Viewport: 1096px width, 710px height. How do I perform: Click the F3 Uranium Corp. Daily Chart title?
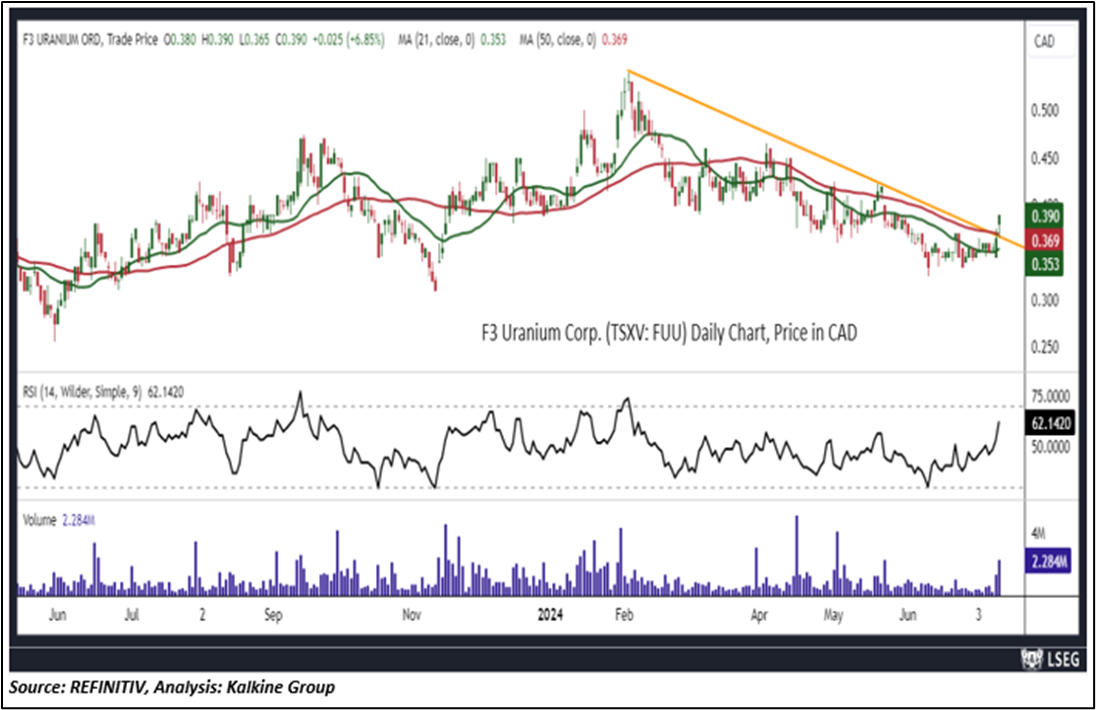(x=669, y=333)
